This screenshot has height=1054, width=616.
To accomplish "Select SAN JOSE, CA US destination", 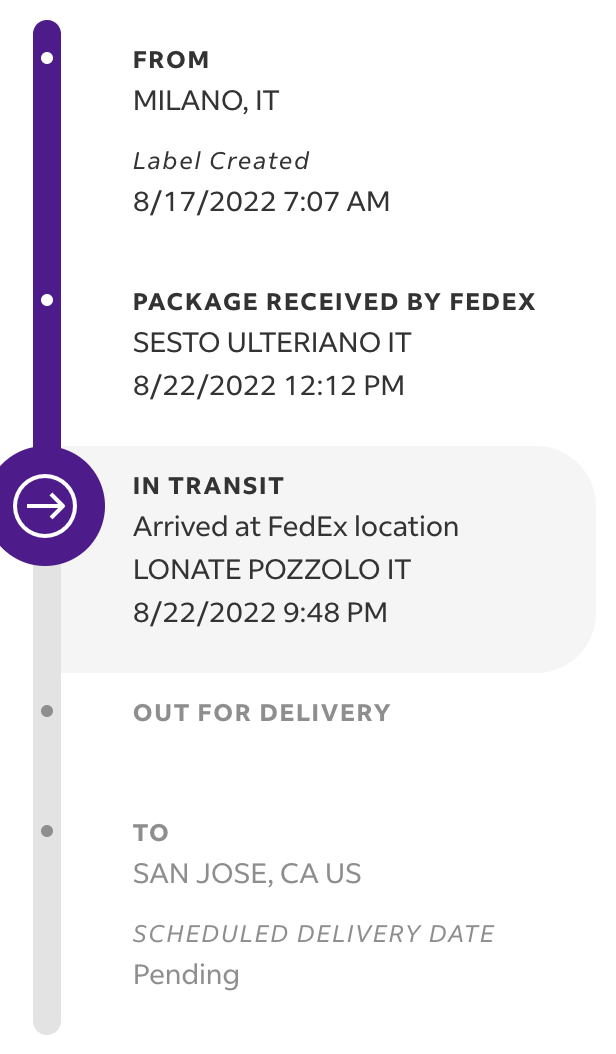I will tap(247, 874).
